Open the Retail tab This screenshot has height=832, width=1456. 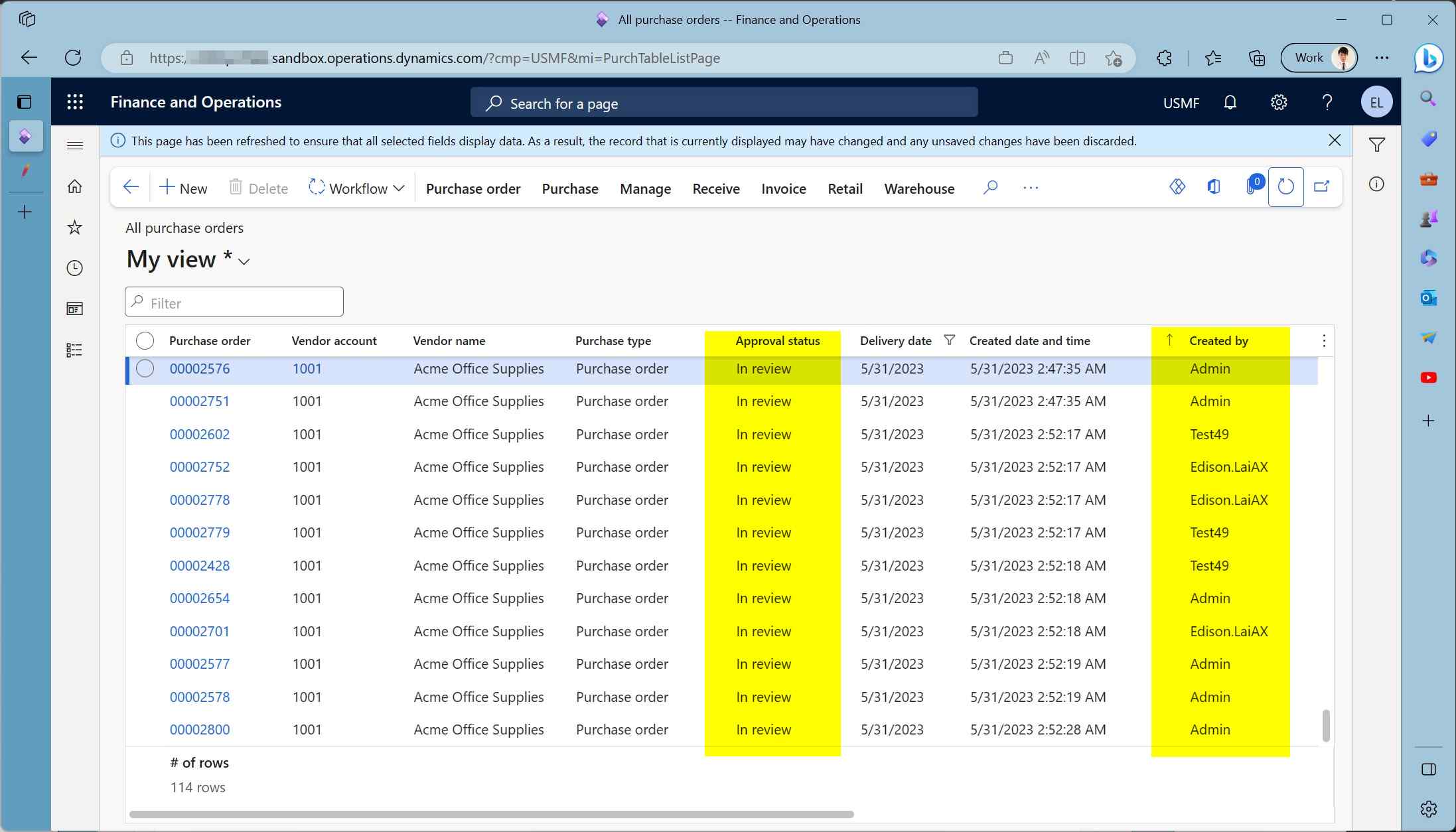click(x=845, y=189)
